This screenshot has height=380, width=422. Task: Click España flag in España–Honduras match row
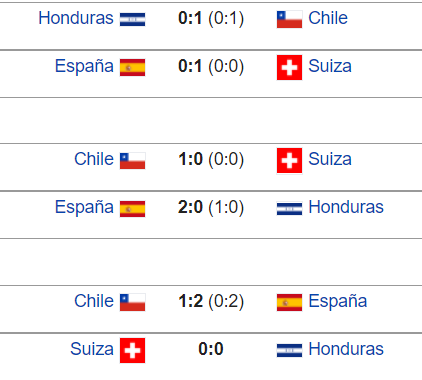click(132, 209)
